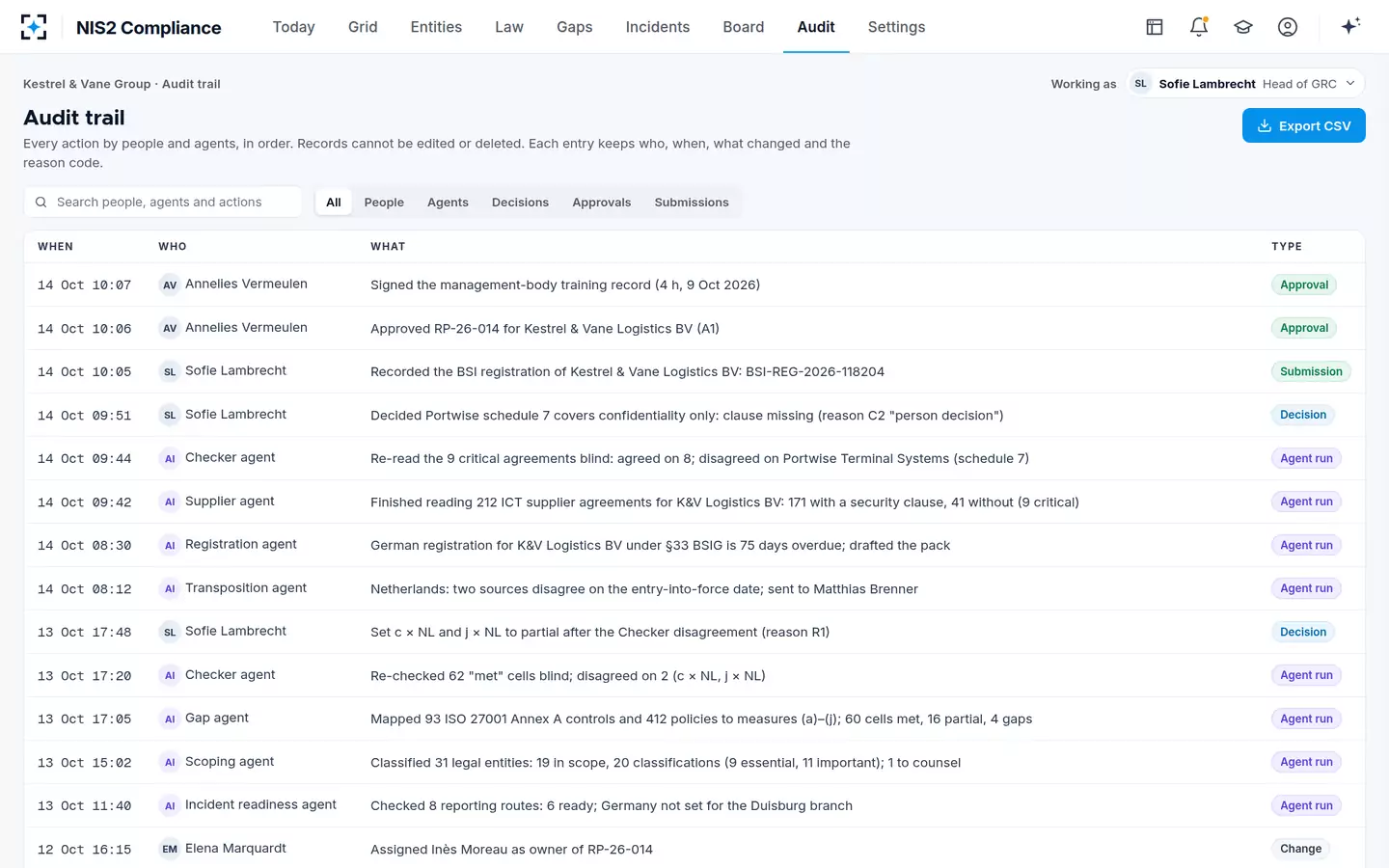Click Approval badge on RP-26-014 row
1389x868 pixels.
(x=1304, y=328)
